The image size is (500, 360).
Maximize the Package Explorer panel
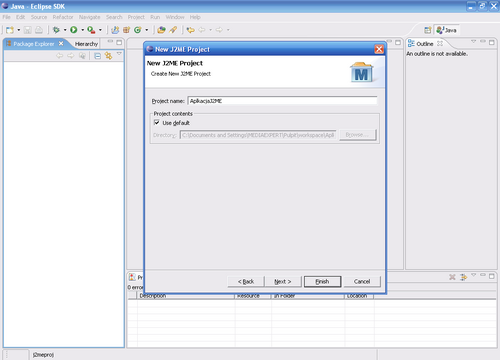(x=119, y=42)
